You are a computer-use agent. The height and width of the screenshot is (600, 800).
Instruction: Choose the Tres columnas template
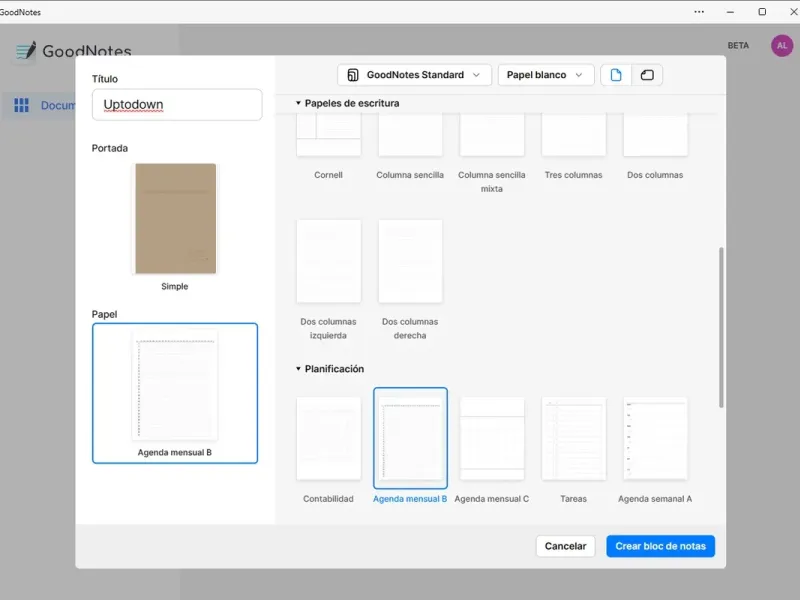tap(573, 135)
